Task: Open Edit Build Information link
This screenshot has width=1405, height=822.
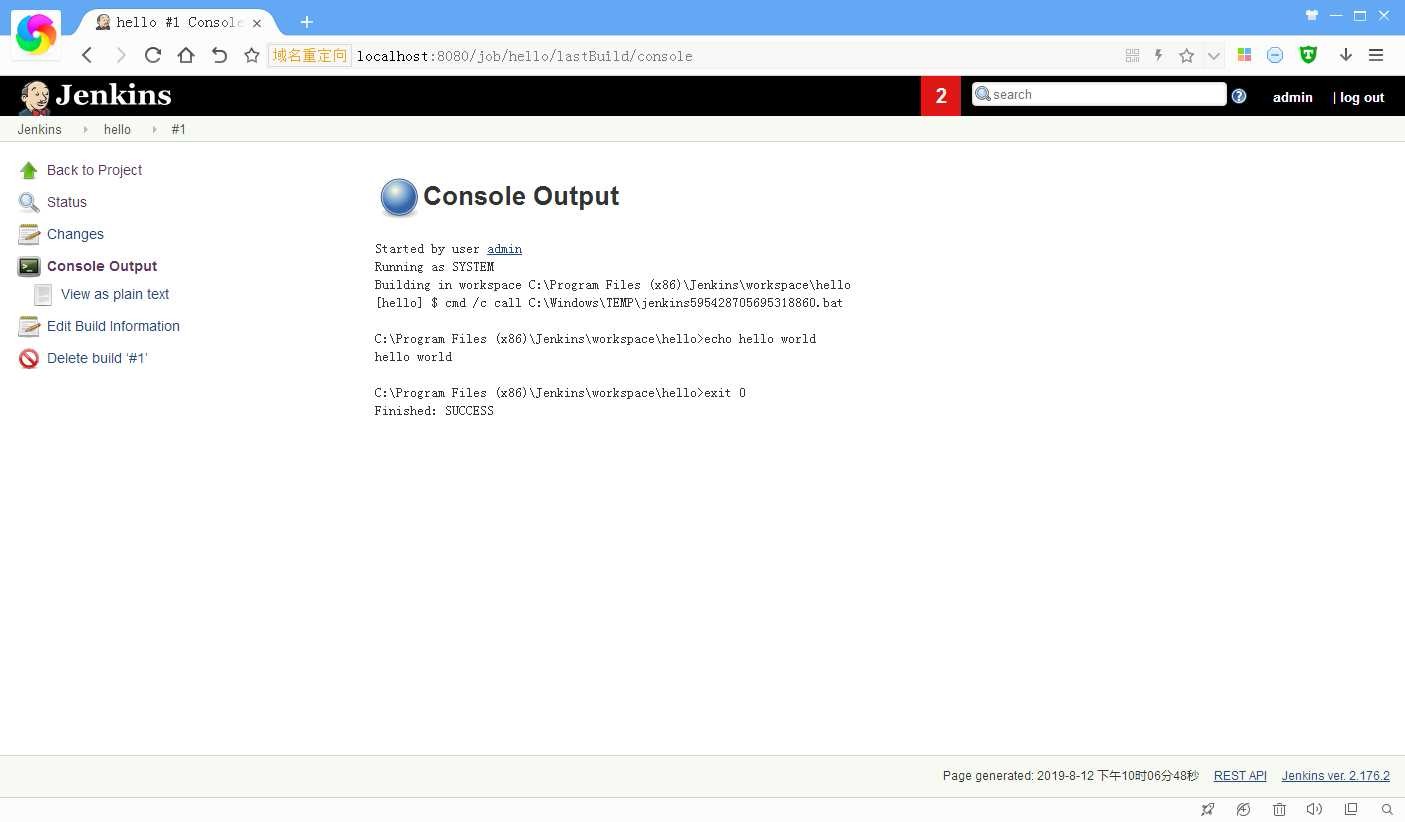Action: click(113, 326)
